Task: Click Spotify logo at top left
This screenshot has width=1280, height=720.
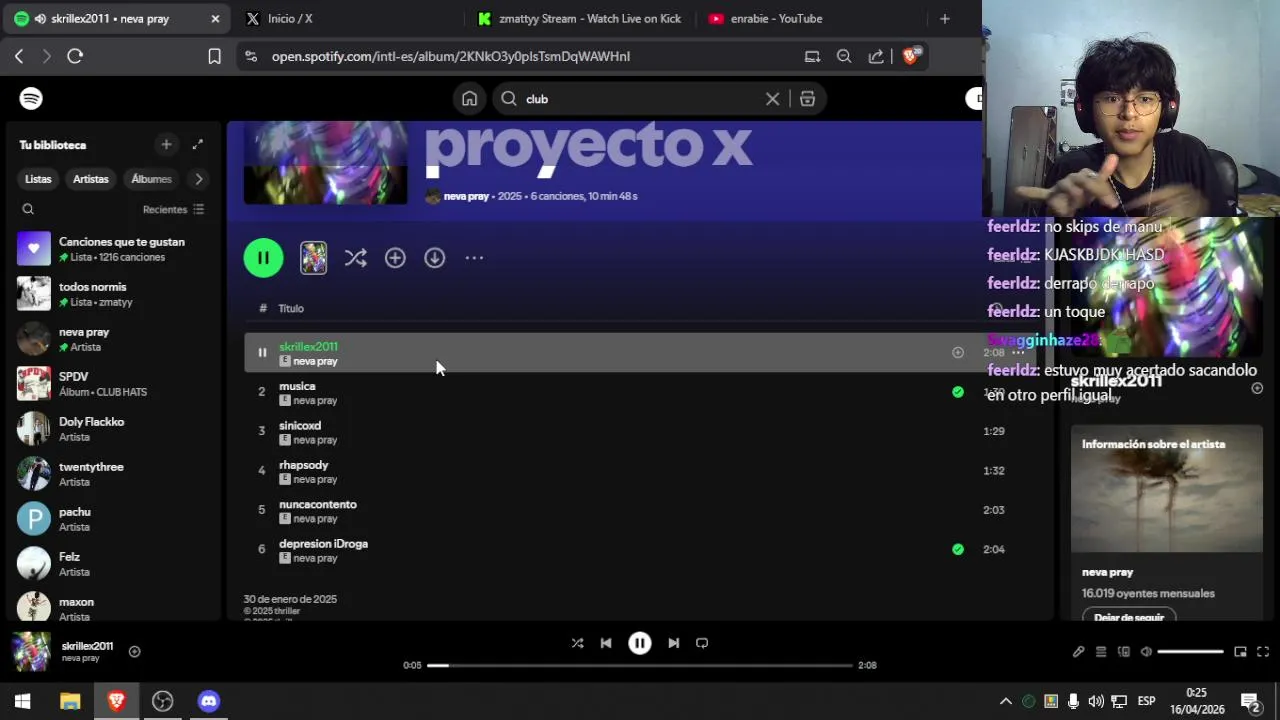Action: click(x=31, y=99)
